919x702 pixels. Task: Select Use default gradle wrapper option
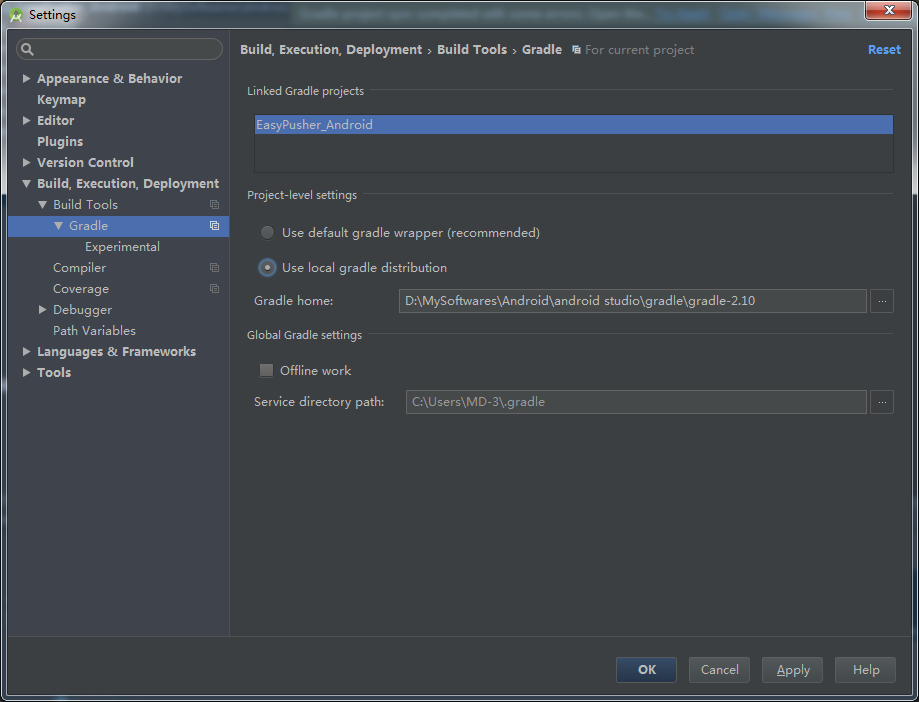point(267,233)
